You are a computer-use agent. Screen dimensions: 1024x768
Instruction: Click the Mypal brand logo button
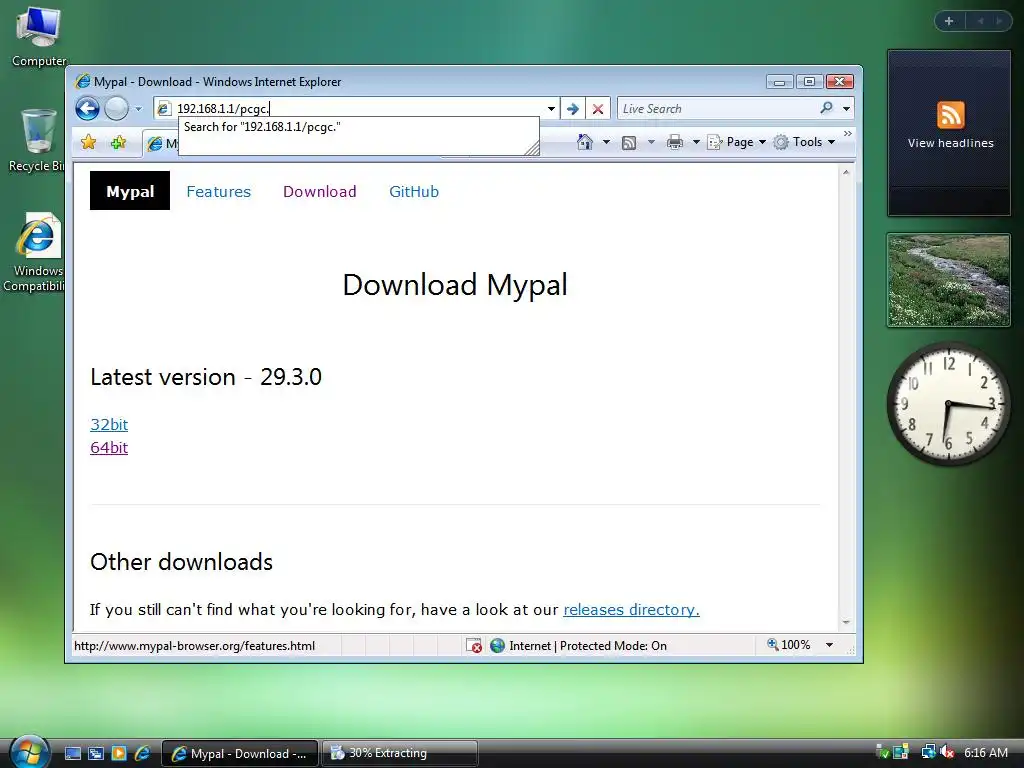(130, 191)
